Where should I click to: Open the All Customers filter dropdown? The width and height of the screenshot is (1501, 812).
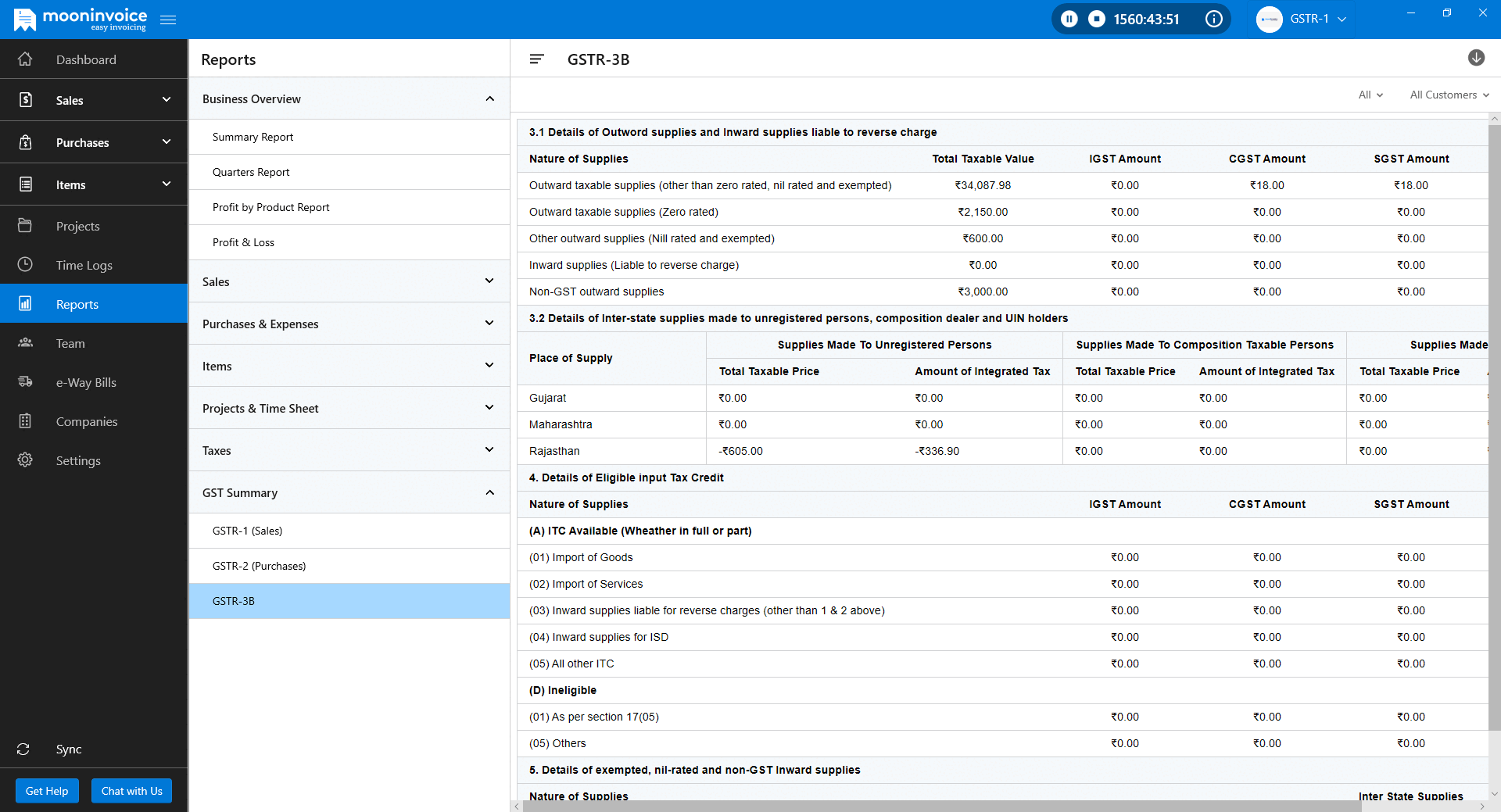click(x=1449, y=95)
